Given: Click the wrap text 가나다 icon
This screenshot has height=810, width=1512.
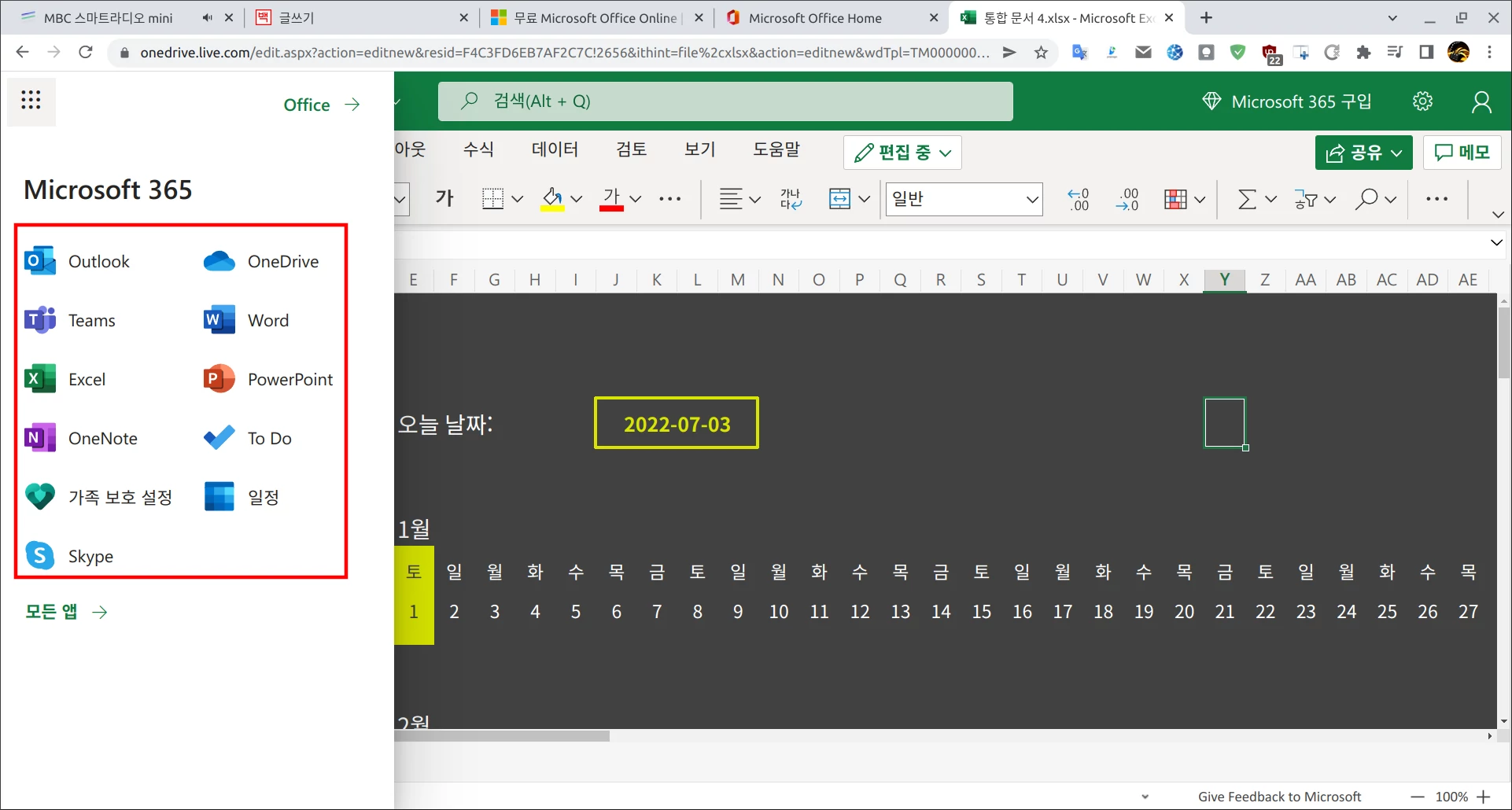Looking at the screenshot, I should tap(791, 199).
